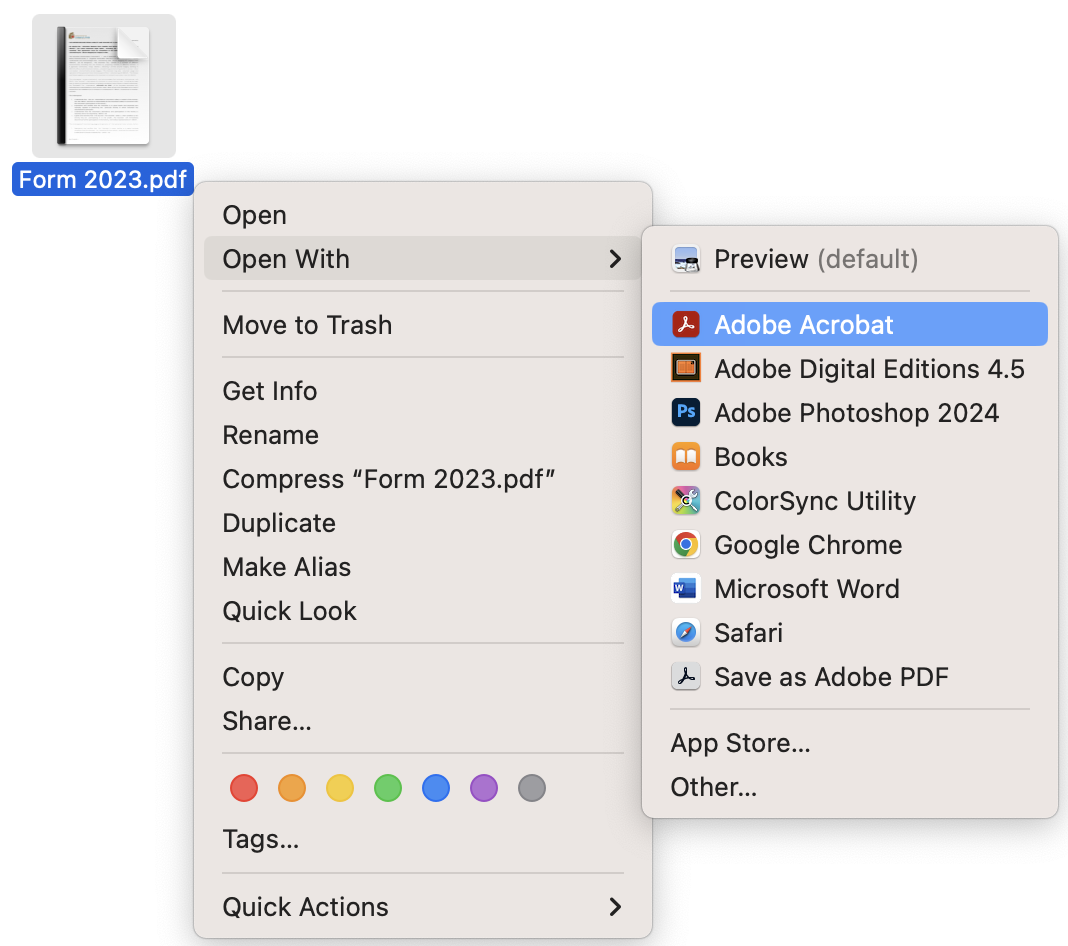Open the file in Google Chrome
The image size is (1068, 946).
coord(849,545)
